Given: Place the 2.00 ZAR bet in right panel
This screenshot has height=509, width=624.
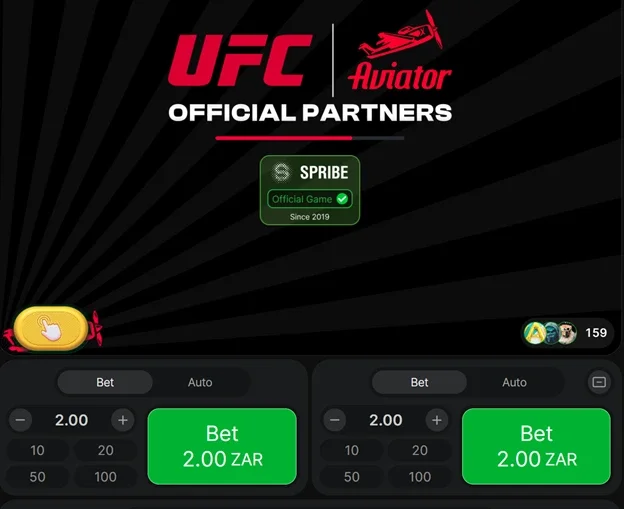Looking at the screenshot, I should coord(536,446).
